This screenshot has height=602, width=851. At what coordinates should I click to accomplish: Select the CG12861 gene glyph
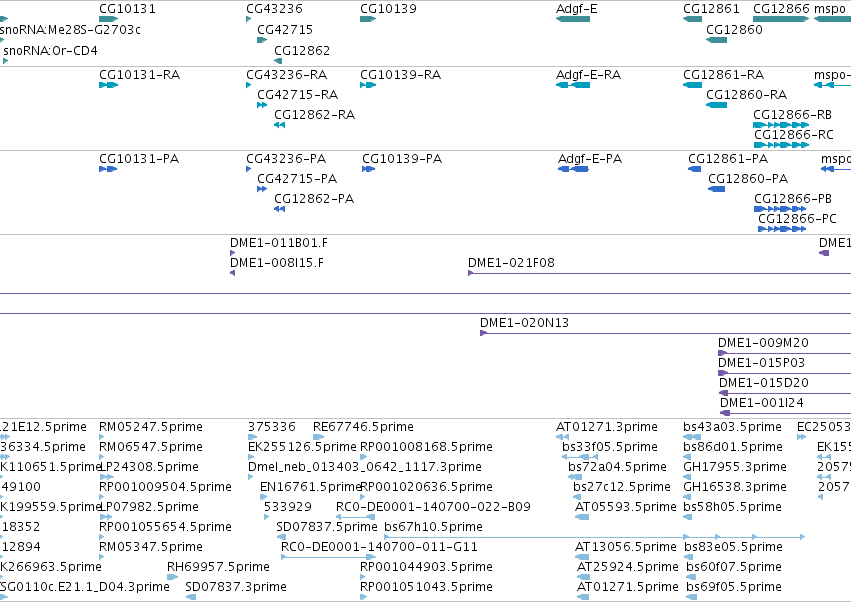pos(693,19)
